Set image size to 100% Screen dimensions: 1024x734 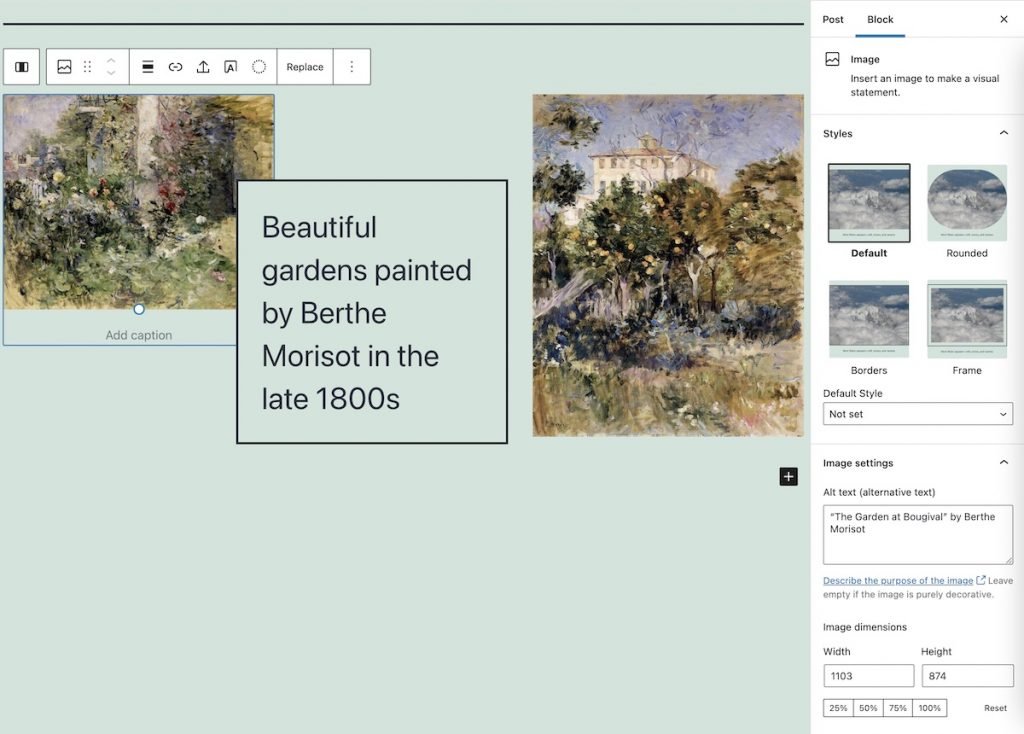pyautogui.click(x=929, y=708)
